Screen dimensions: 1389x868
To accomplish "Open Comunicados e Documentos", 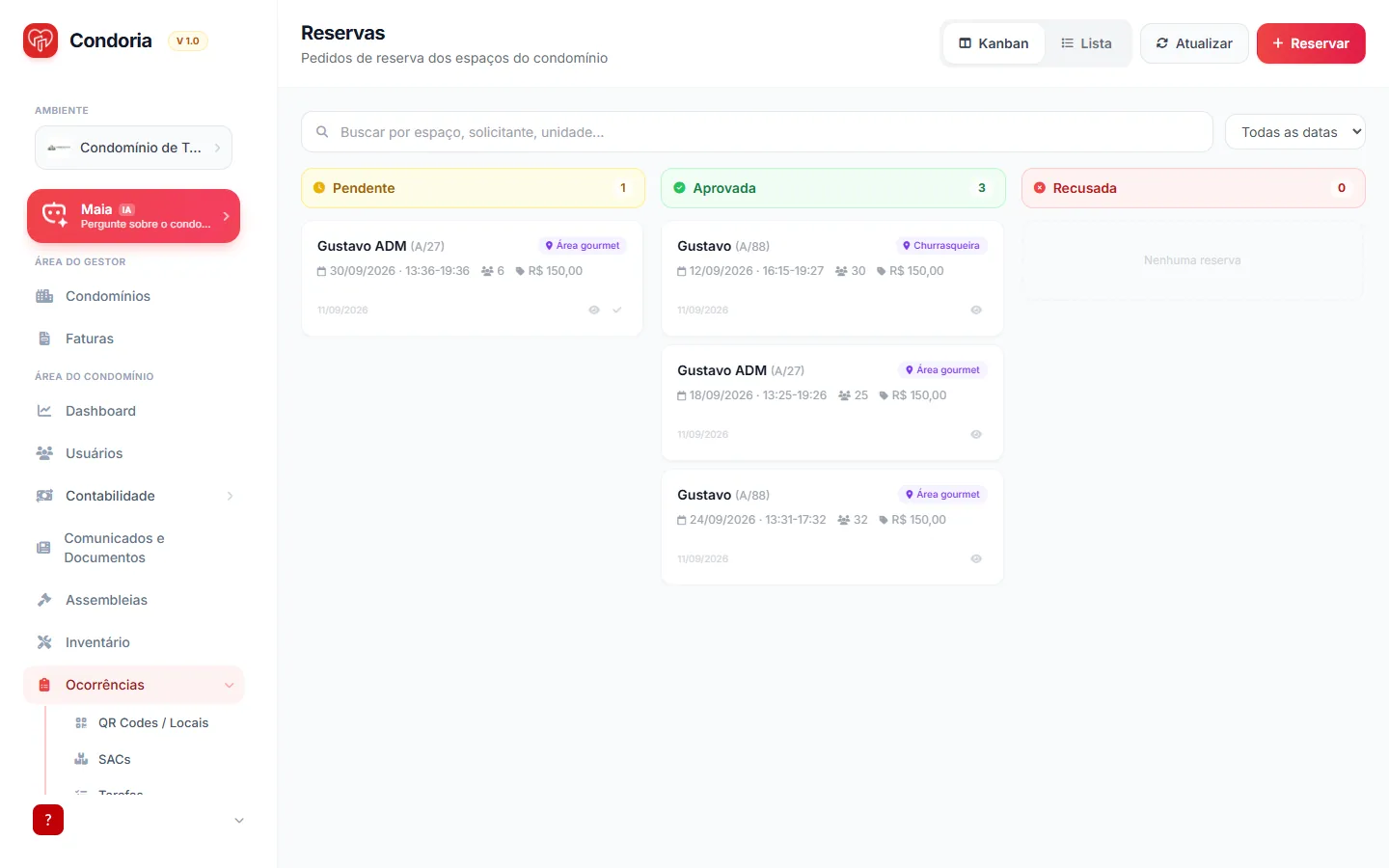I will pyautogui.click(x=135, y=548).
